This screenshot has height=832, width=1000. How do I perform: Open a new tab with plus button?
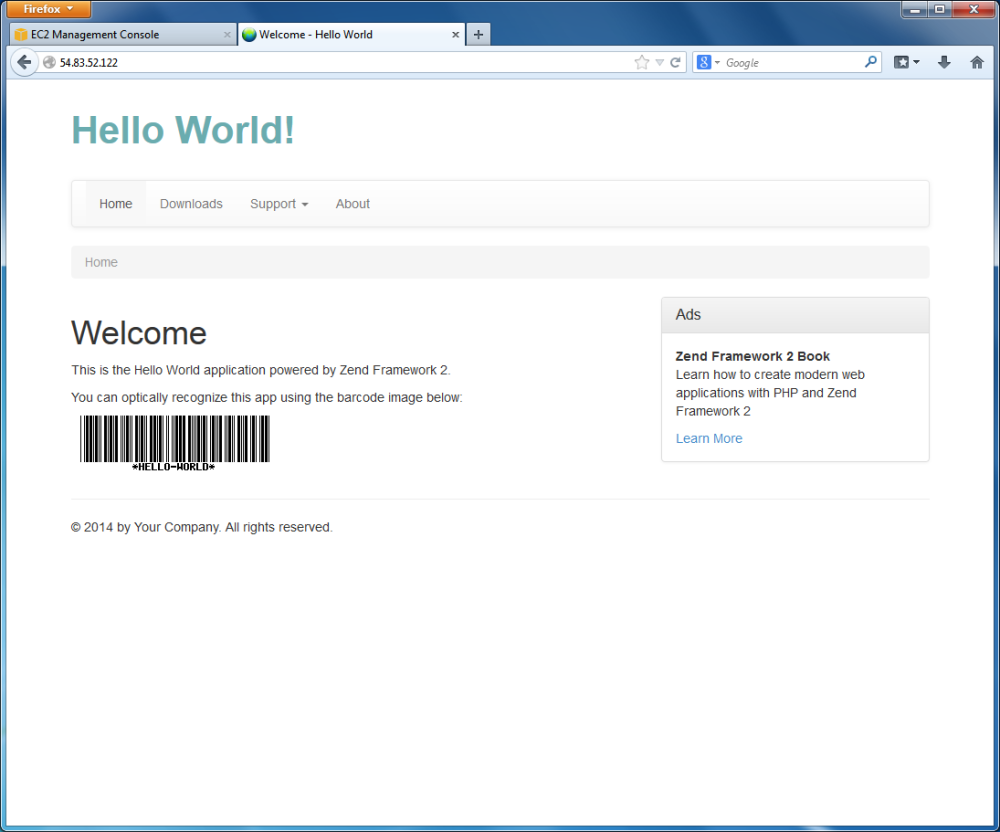pyautogui.click(x=478, y=34)
